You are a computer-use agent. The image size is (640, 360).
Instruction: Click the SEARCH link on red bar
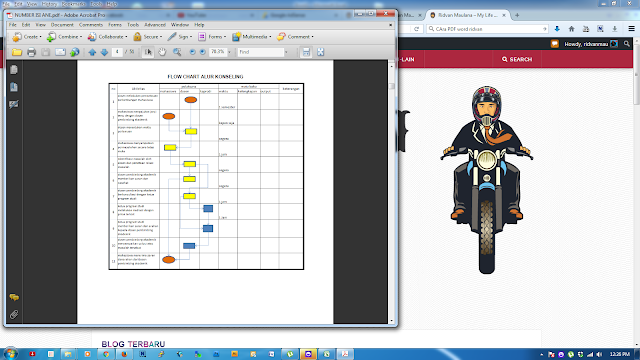[x=517, y=60]
